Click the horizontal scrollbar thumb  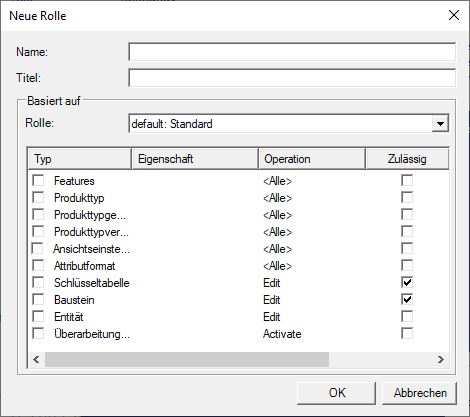point(187,359)
